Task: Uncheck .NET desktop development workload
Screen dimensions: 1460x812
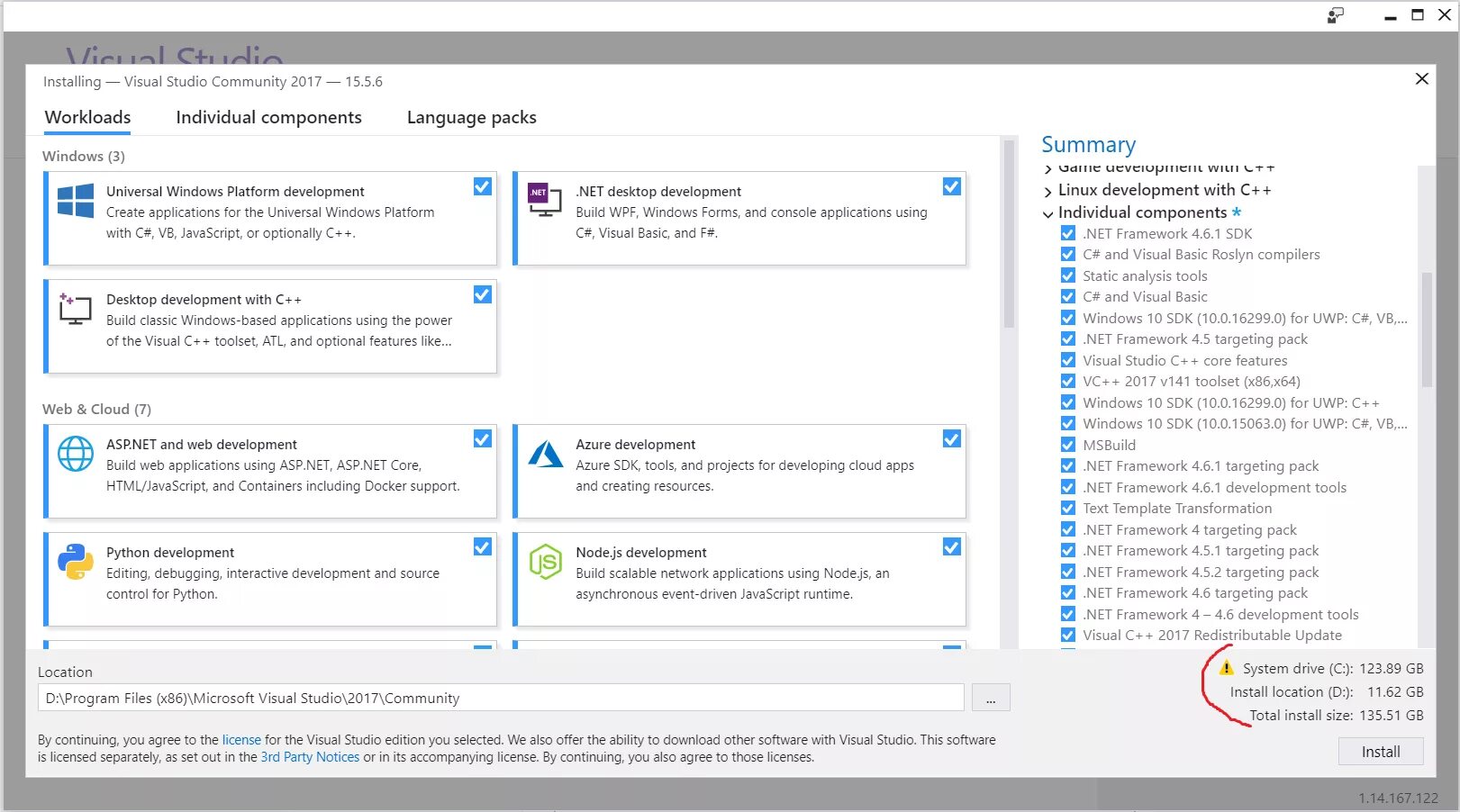Action: tap(952, 186)
